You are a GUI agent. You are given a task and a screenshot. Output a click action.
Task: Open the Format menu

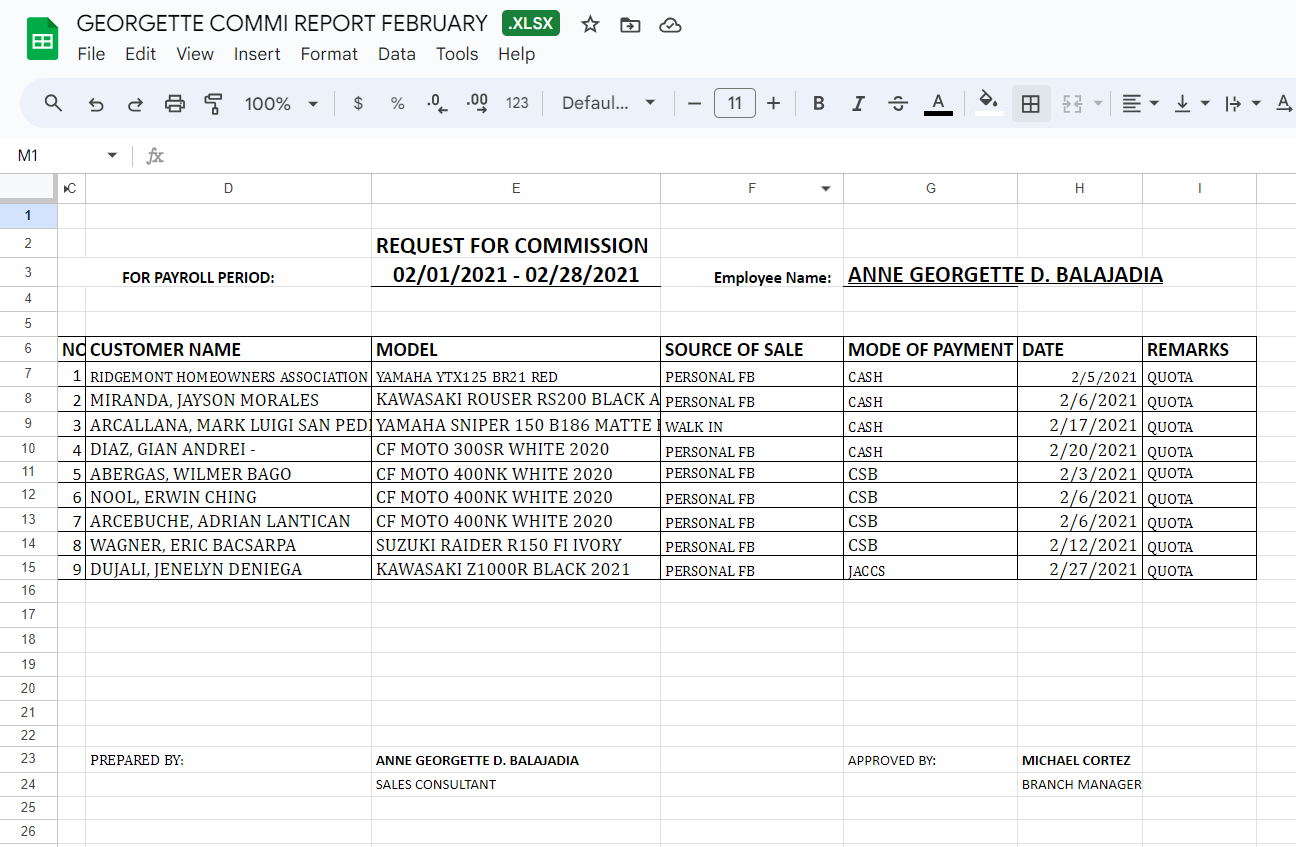(x=329, y=54)
